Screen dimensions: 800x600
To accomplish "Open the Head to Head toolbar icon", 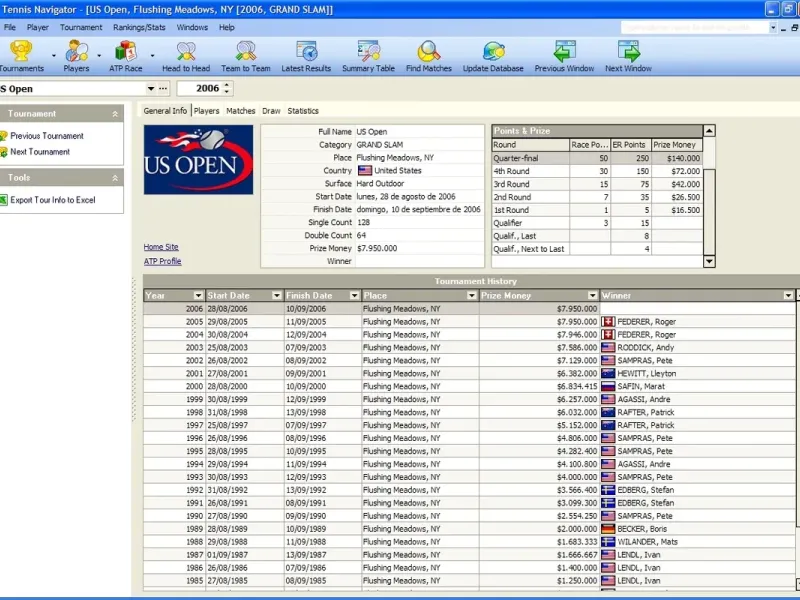I will point(186,51).
